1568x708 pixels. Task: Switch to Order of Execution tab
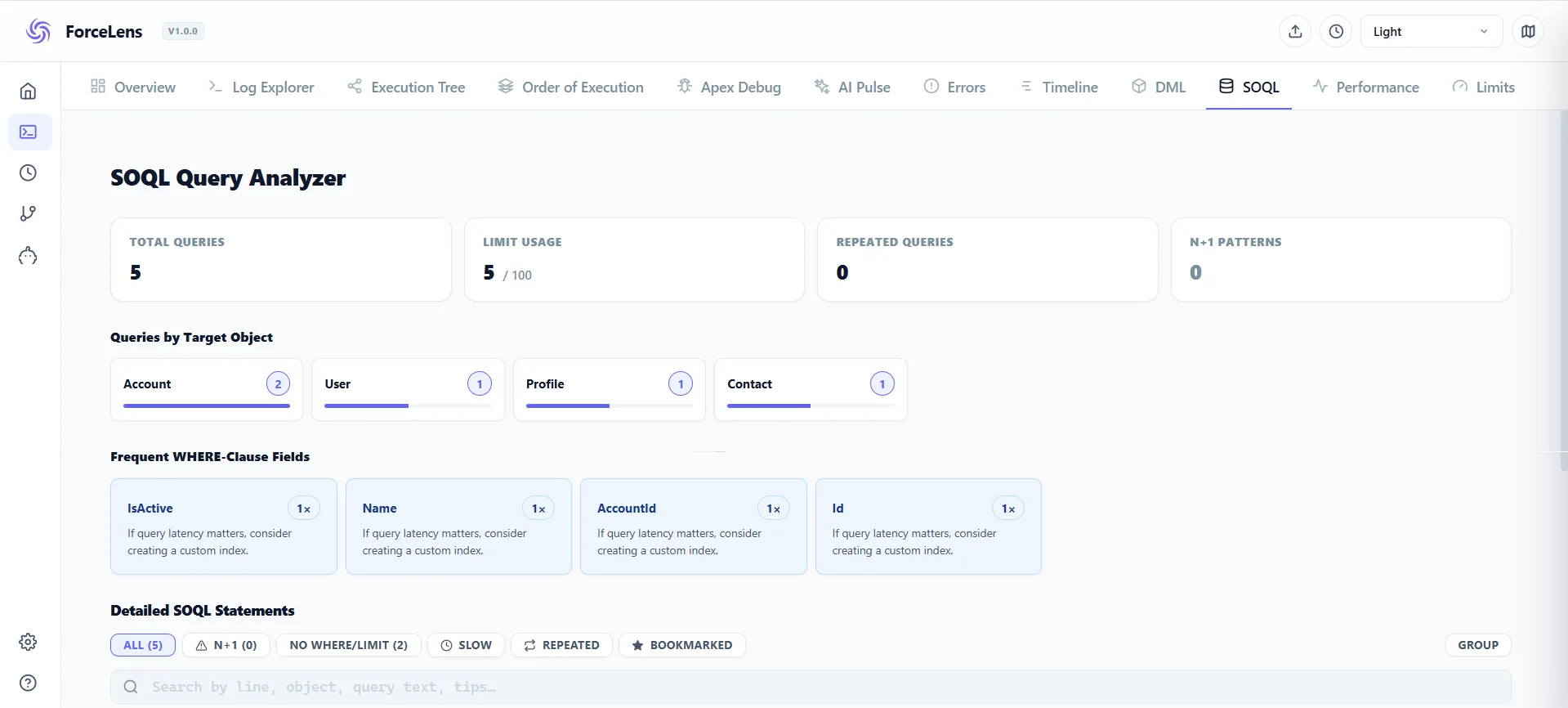click(x=571, y=87)
